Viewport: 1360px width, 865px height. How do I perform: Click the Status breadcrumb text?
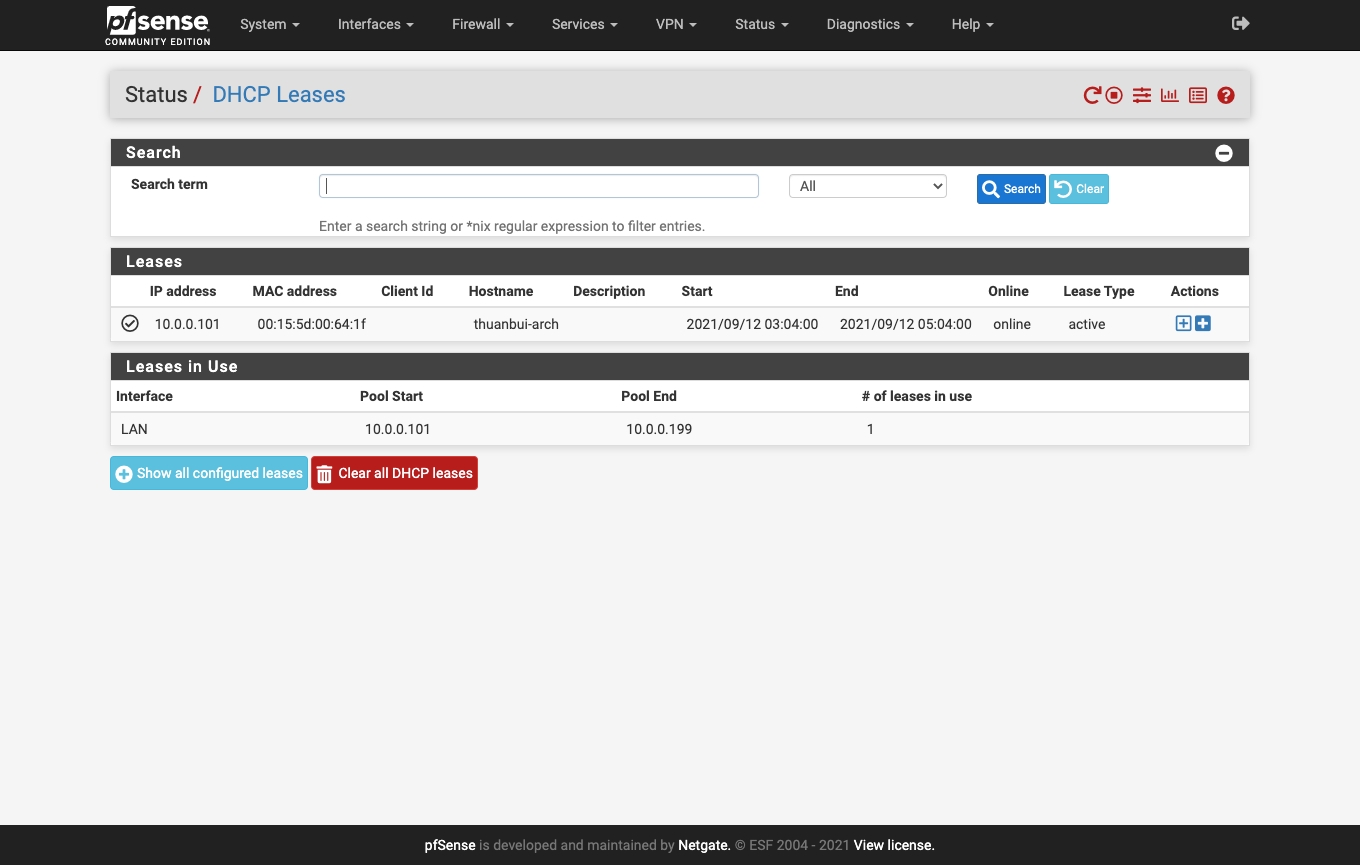[x=156, y=95]
